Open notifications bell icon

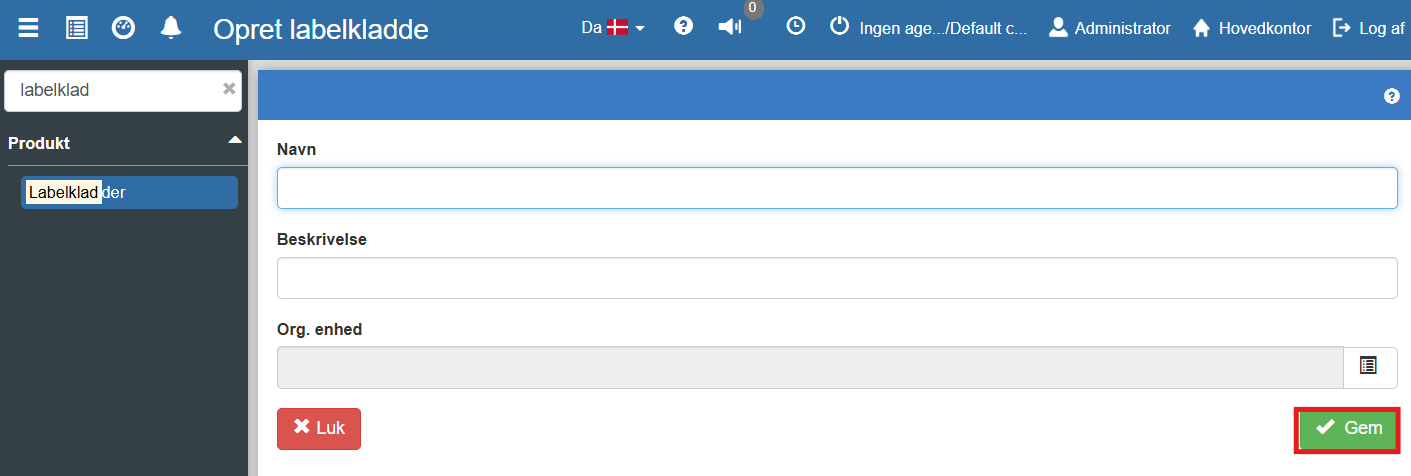[170, 28]
